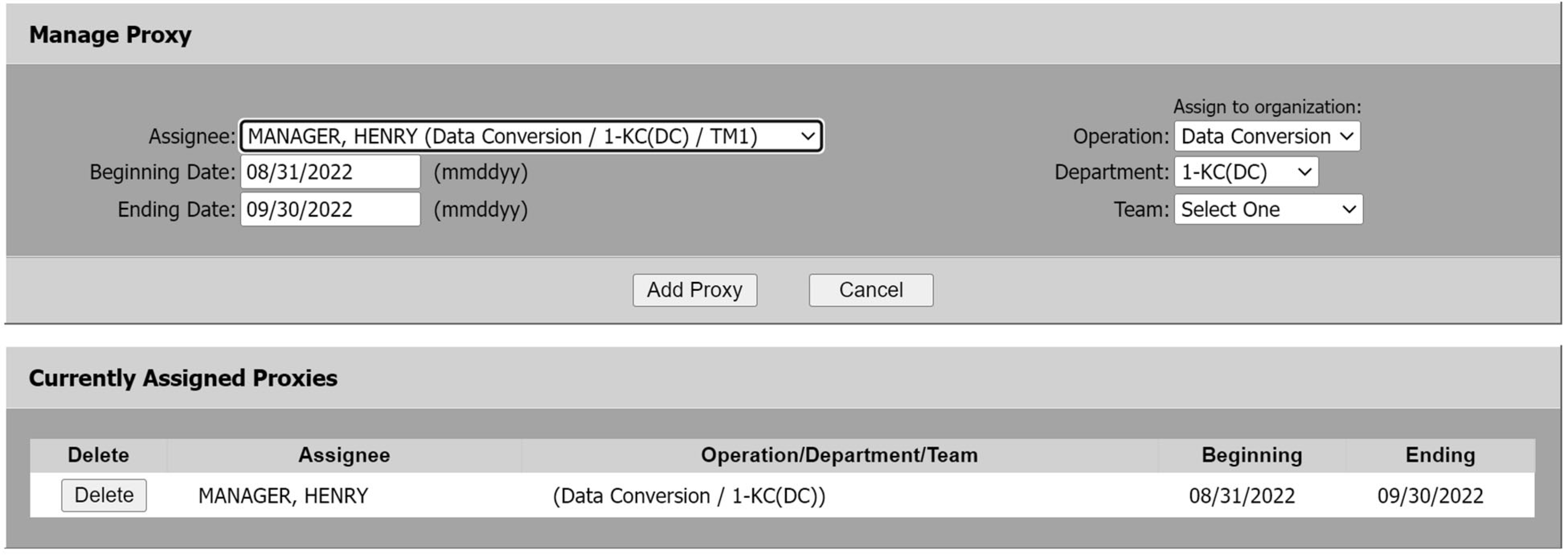Select the Operation/Department/Team column header

pos(839,455)
